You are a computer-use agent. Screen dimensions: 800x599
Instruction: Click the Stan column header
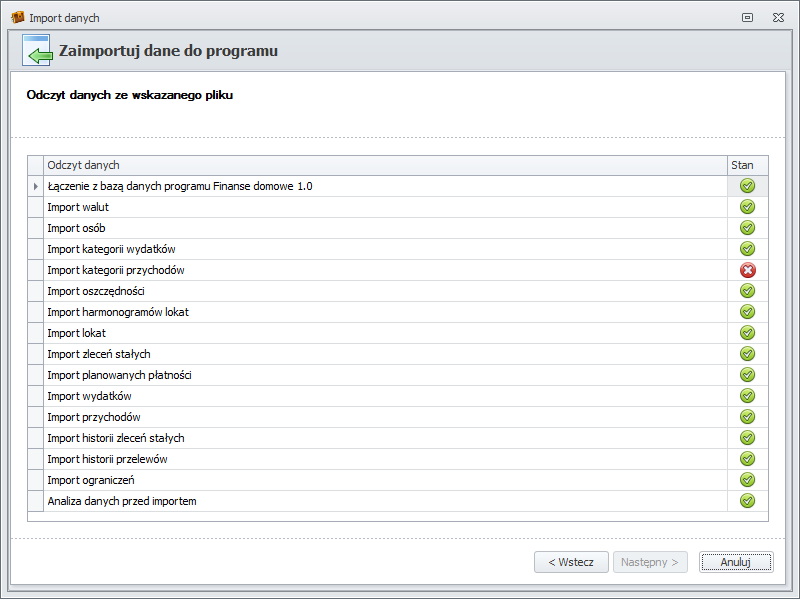click(x=742, y=165)
